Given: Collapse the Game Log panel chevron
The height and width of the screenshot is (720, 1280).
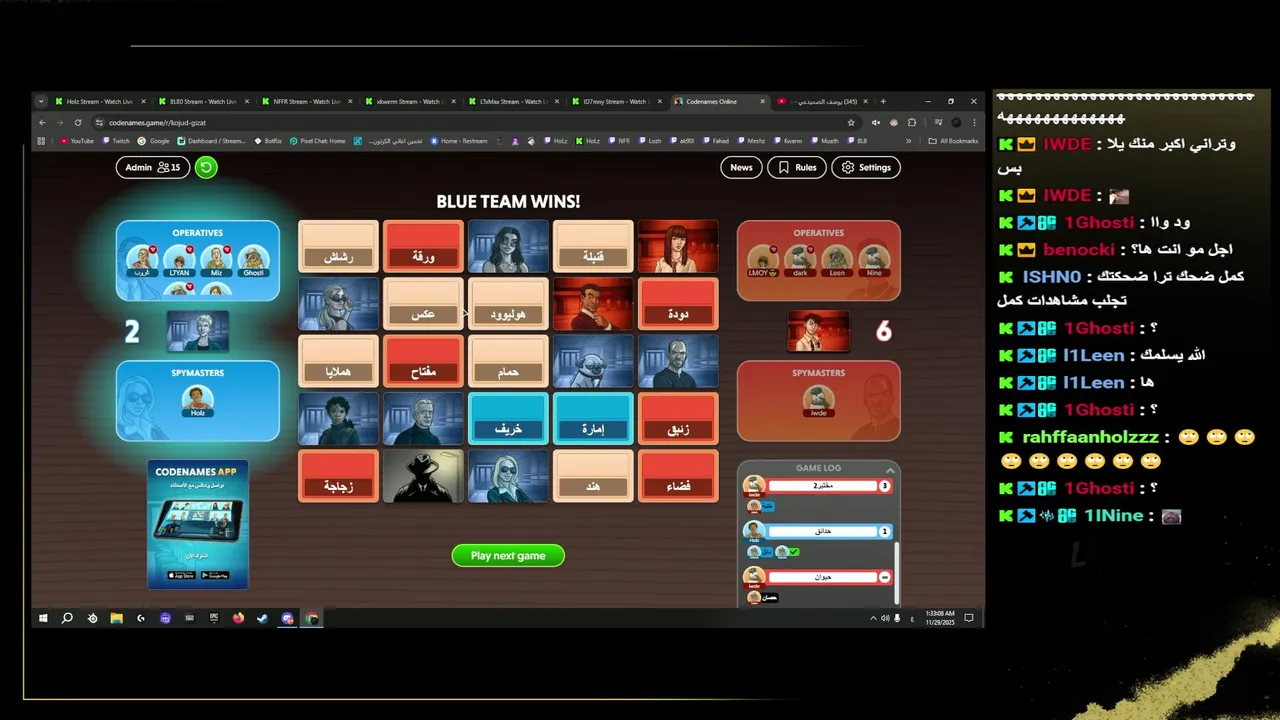Looking at the screenshot, I should pyautogui.click(x=890, y=469).
